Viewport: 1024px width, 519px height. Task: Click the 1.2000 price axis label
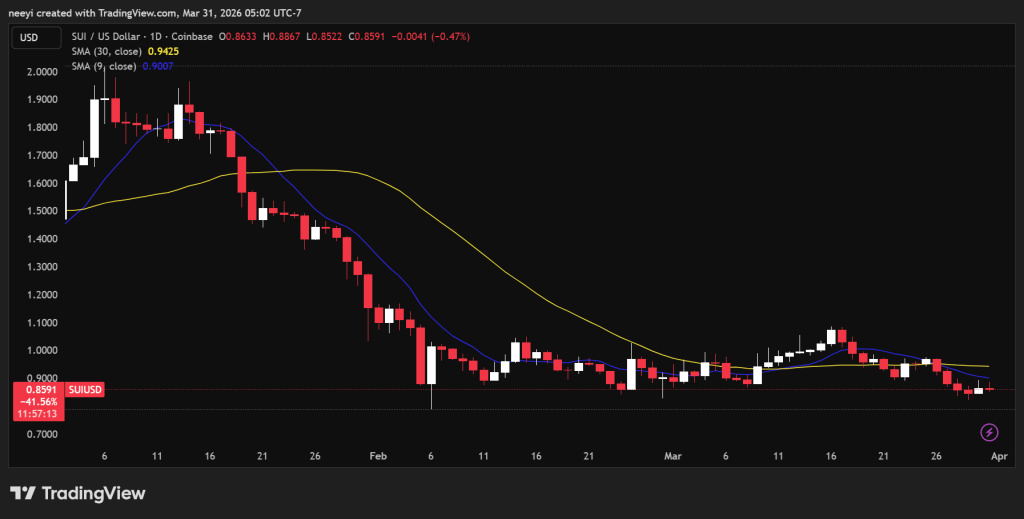click(42, 294)
